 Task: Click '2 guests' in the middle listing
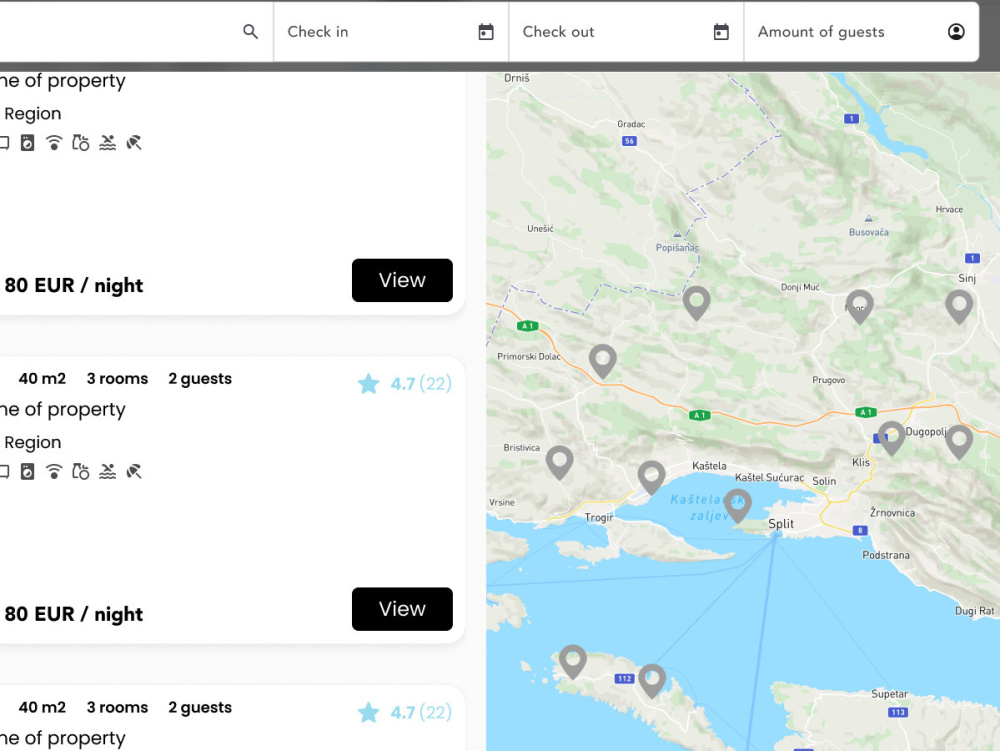[200, 379]
